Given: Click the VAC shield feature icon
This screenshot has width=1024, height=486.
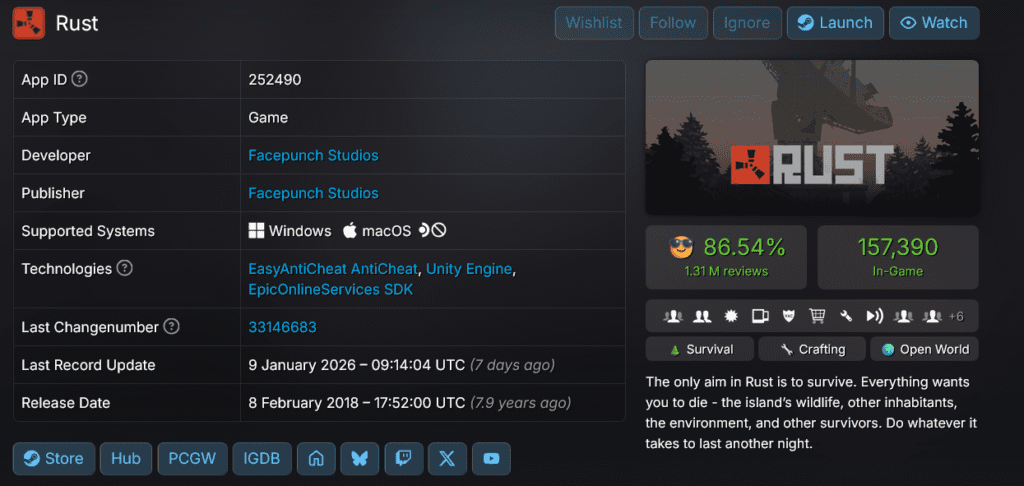Looking at the screenshot, I should click(788, 316).
